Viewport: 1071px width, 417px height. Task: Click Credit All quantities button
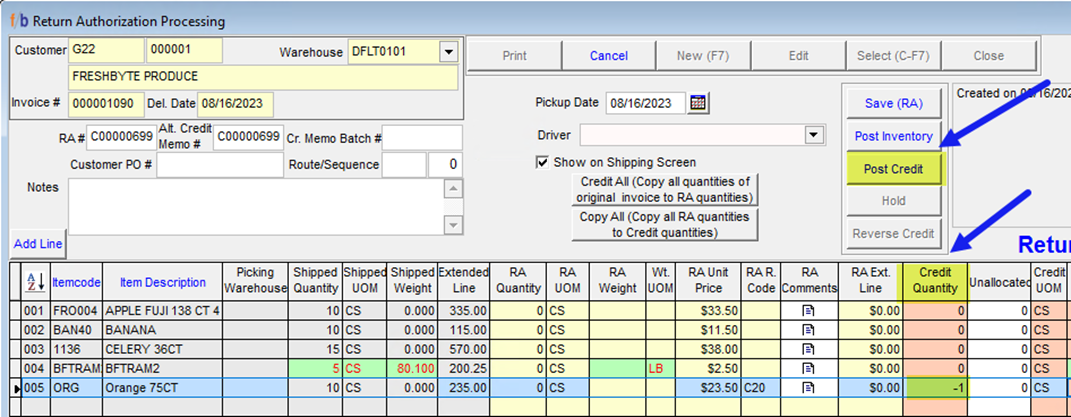(664, 189)
